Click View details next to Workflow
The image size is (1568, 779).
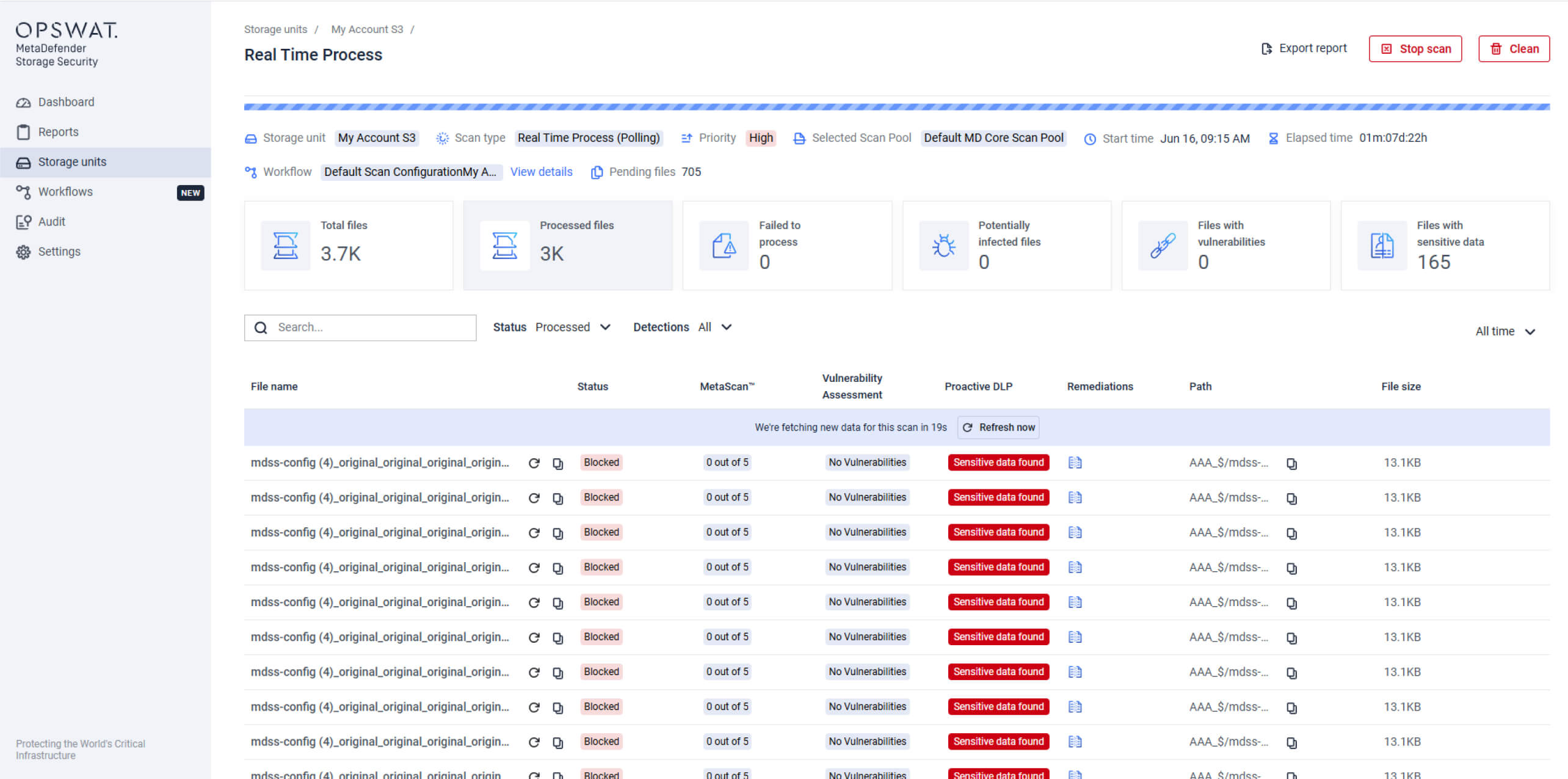541,172
